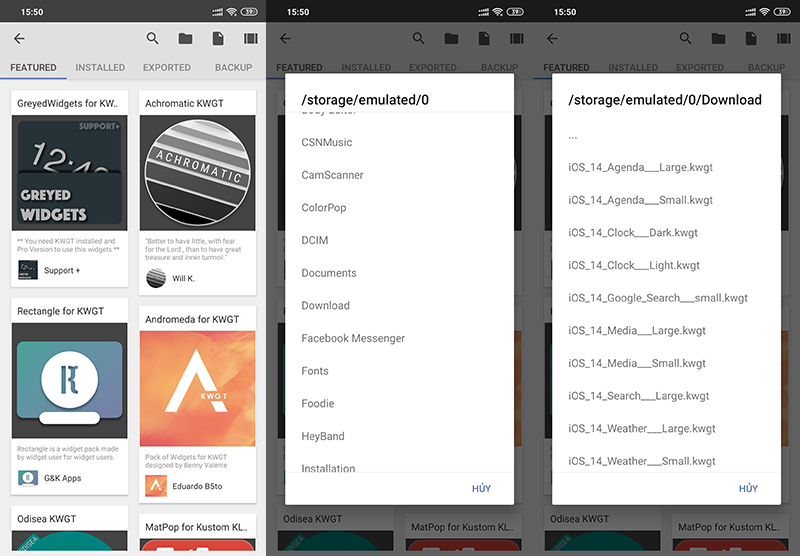Image resolution: width=800 pixels, height=556 pixels.
Task: Tap G&K Apps author icon
Action: tap(28, 478)
